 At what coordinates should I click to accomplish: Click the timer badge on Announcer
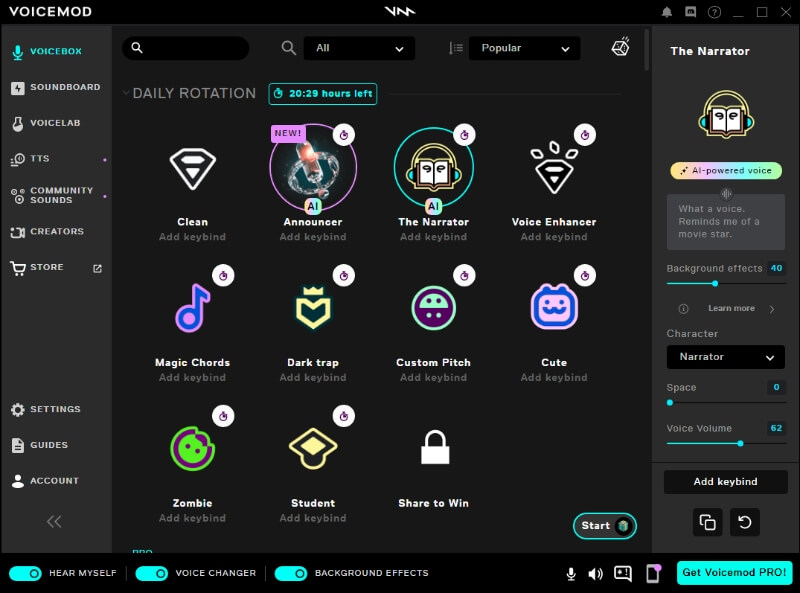tap(344, 135)
